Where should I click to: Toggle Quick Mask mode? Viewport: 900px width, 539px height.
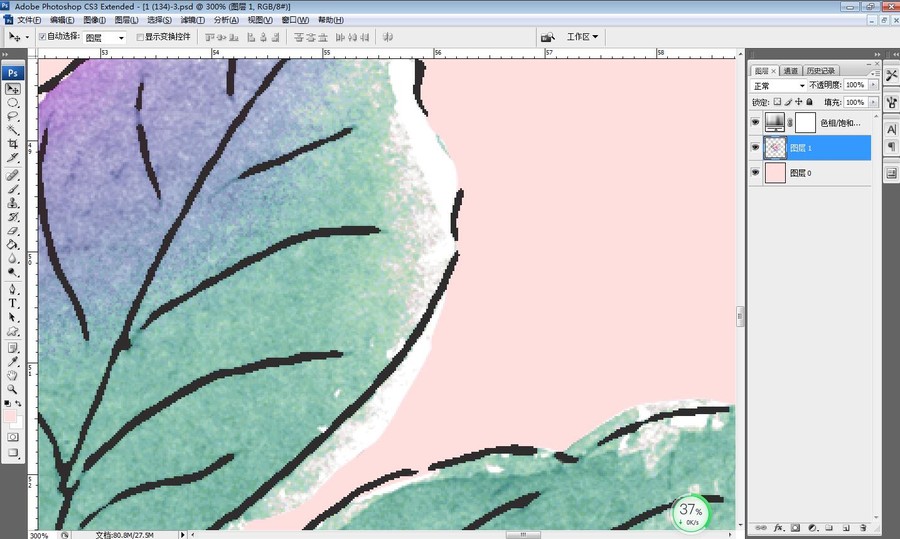13,437
